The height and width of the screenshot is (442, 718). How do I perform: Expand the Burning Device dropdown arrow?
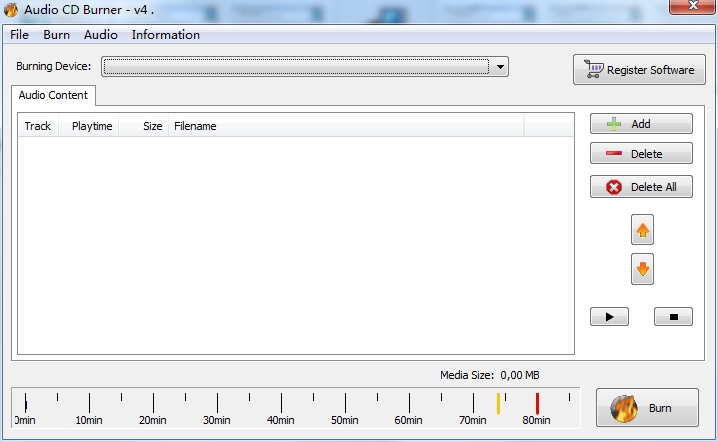coord(500,67)
